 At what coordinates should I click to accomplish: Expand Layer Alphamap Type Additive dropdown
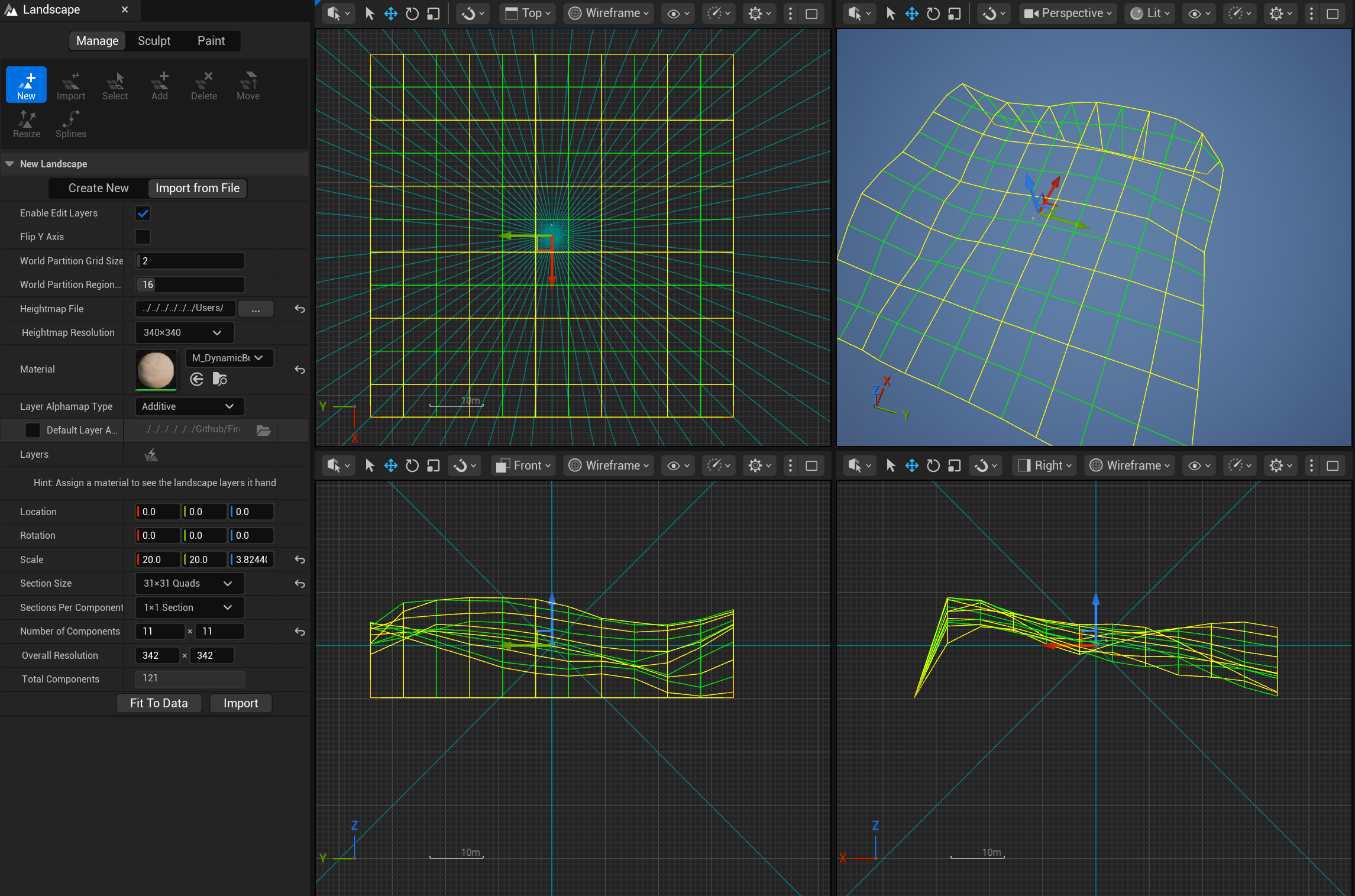click(x=189, y=406)
